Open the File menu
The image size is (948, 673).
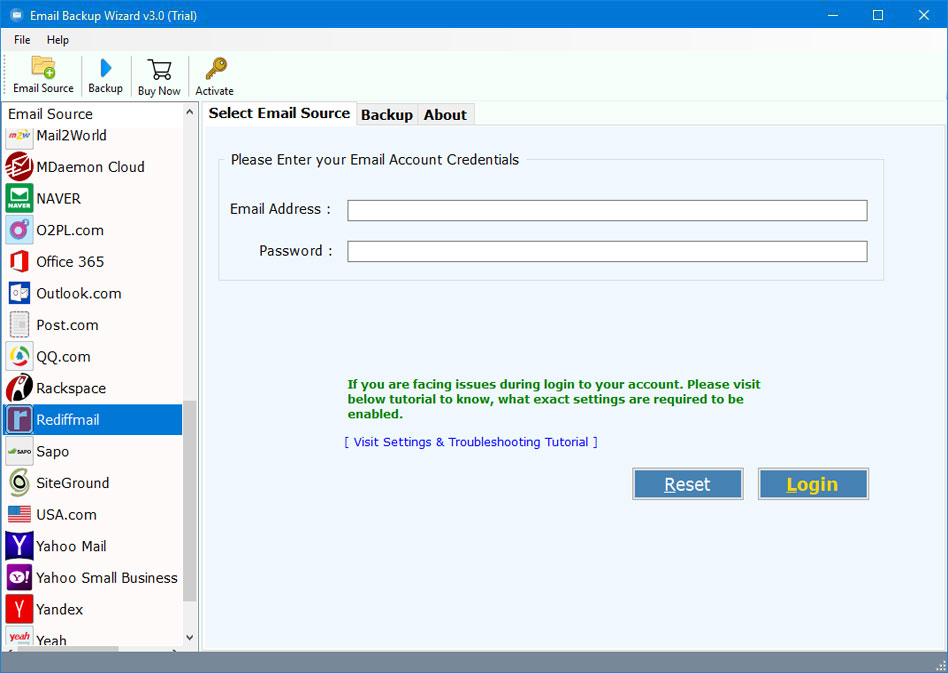[x=21, y=40]
